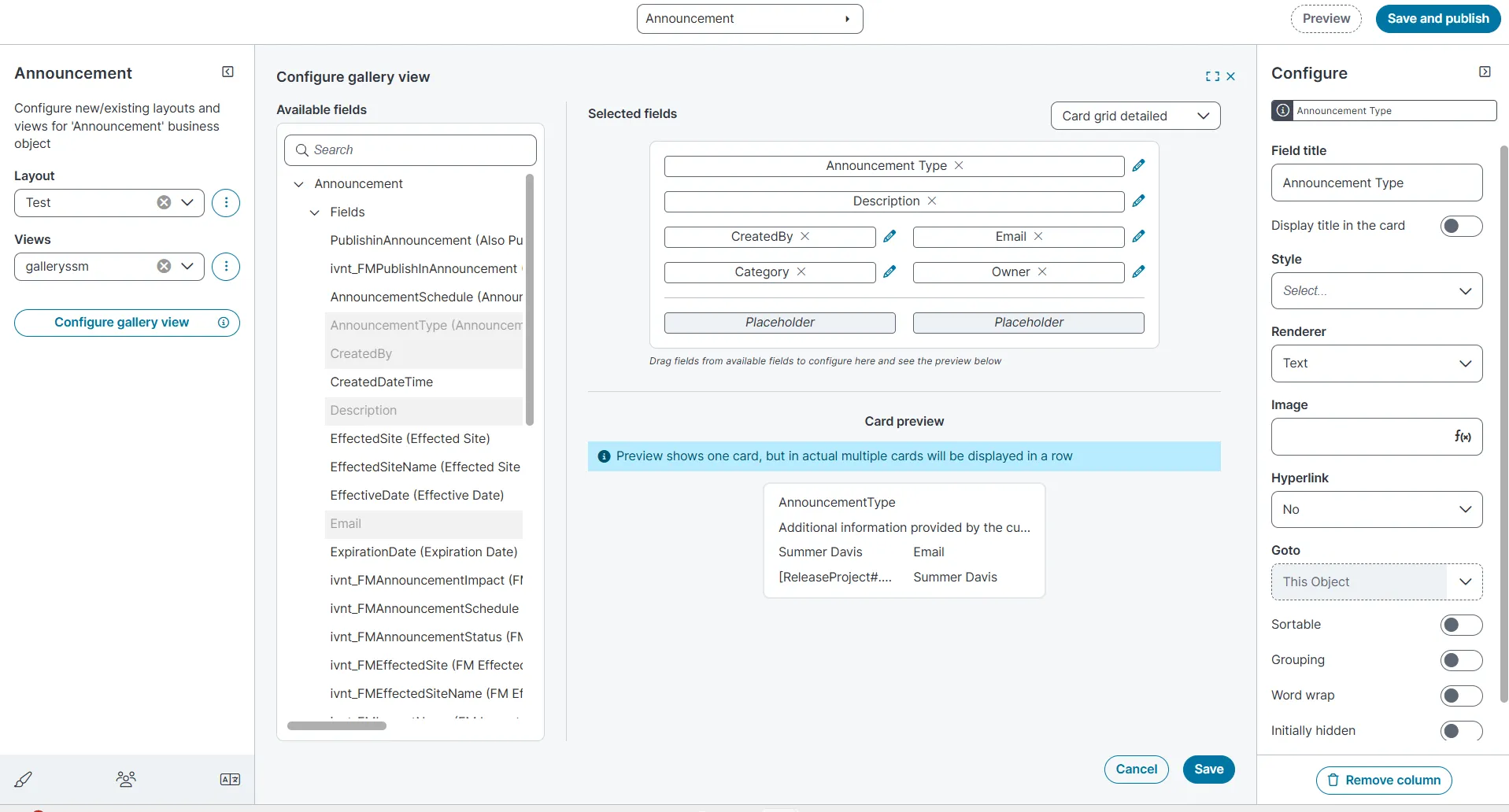The height and width of the screenshot is (812, 1509).
Task: Select ivnt_FMAnnouncementStatus in available fields
Action: [426, 637]
